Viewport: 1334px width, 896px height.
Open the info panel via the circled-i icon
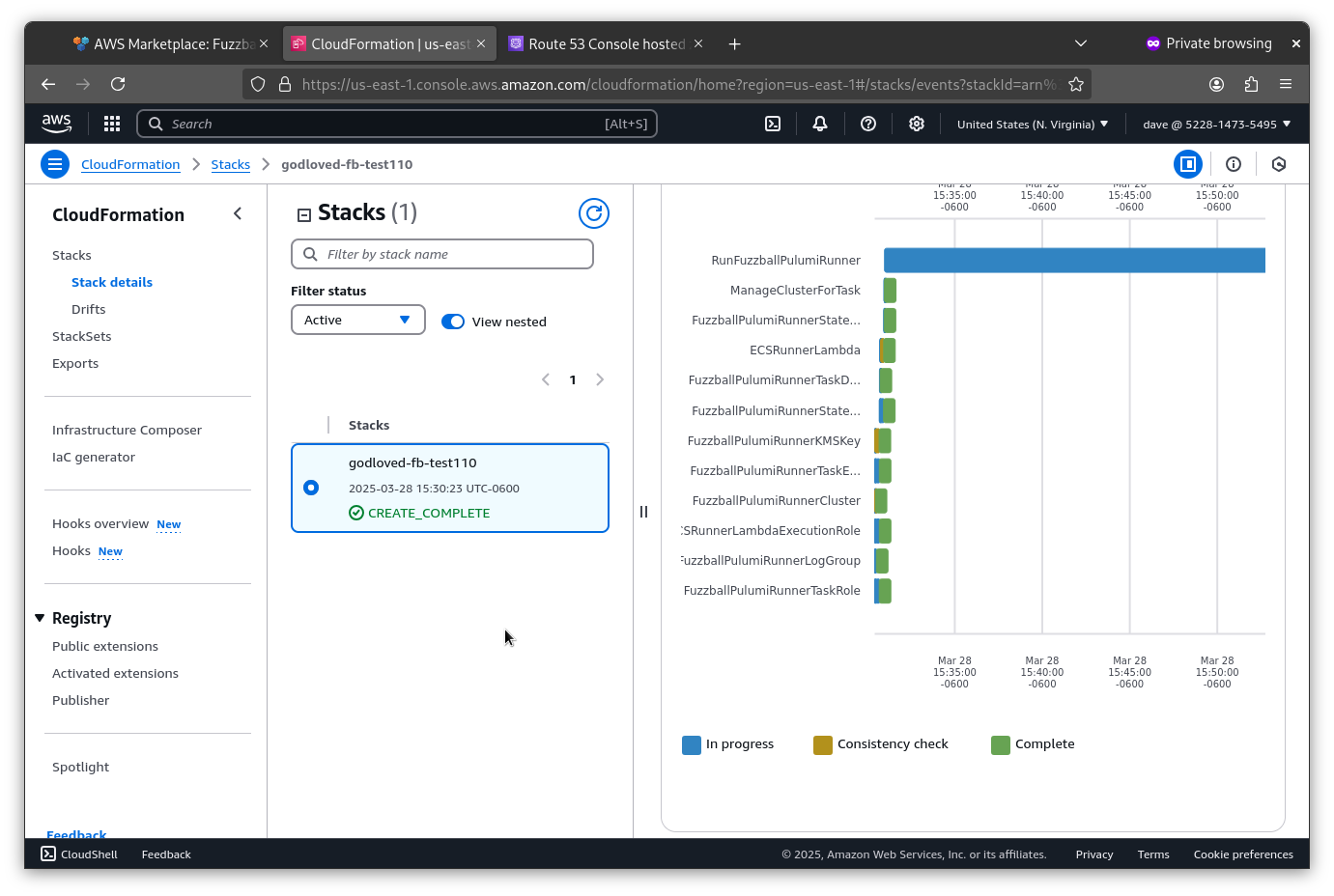click(x=1234, y=164)
